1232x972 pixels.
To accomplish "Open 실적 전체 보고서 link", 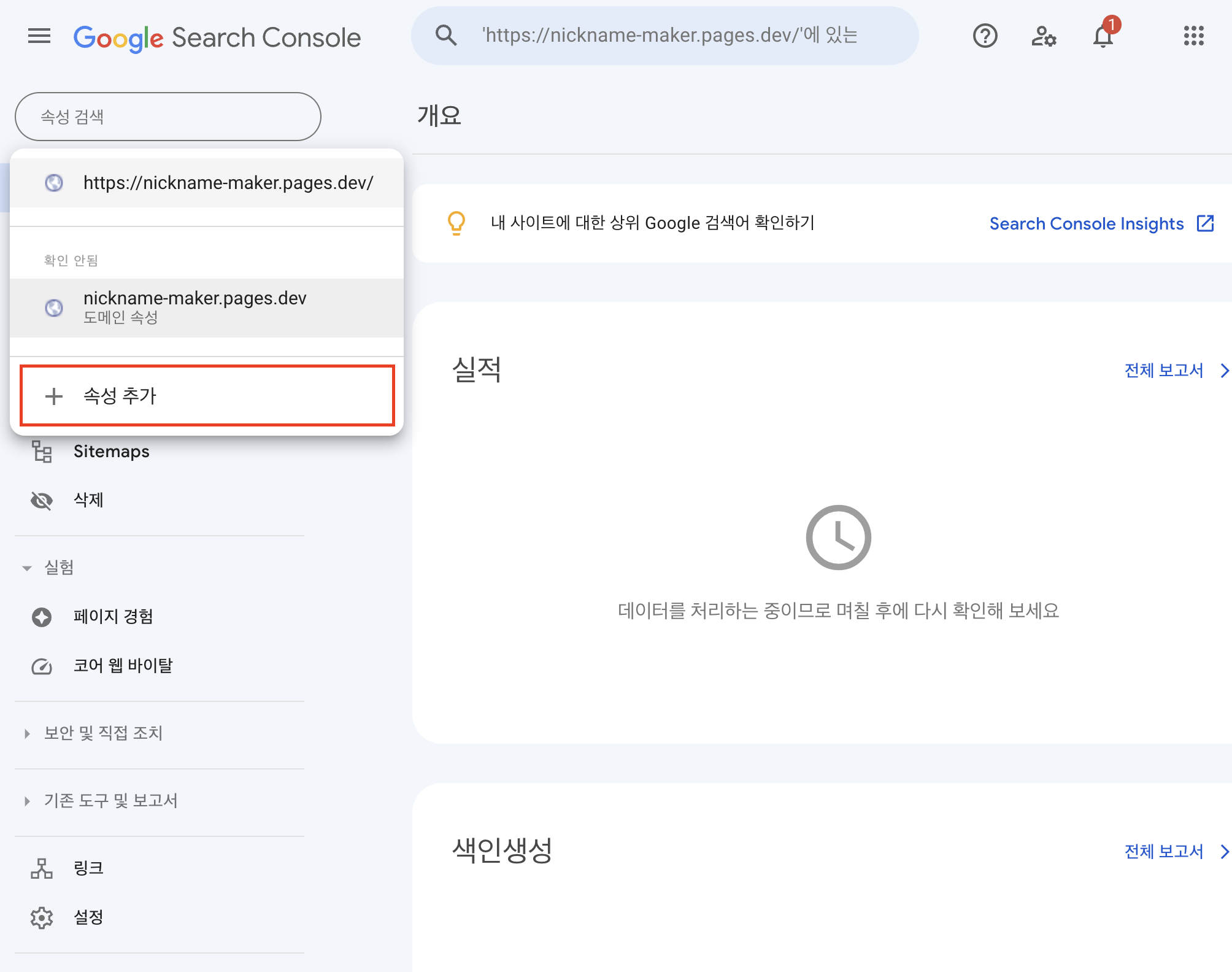I will (1174, 371).
